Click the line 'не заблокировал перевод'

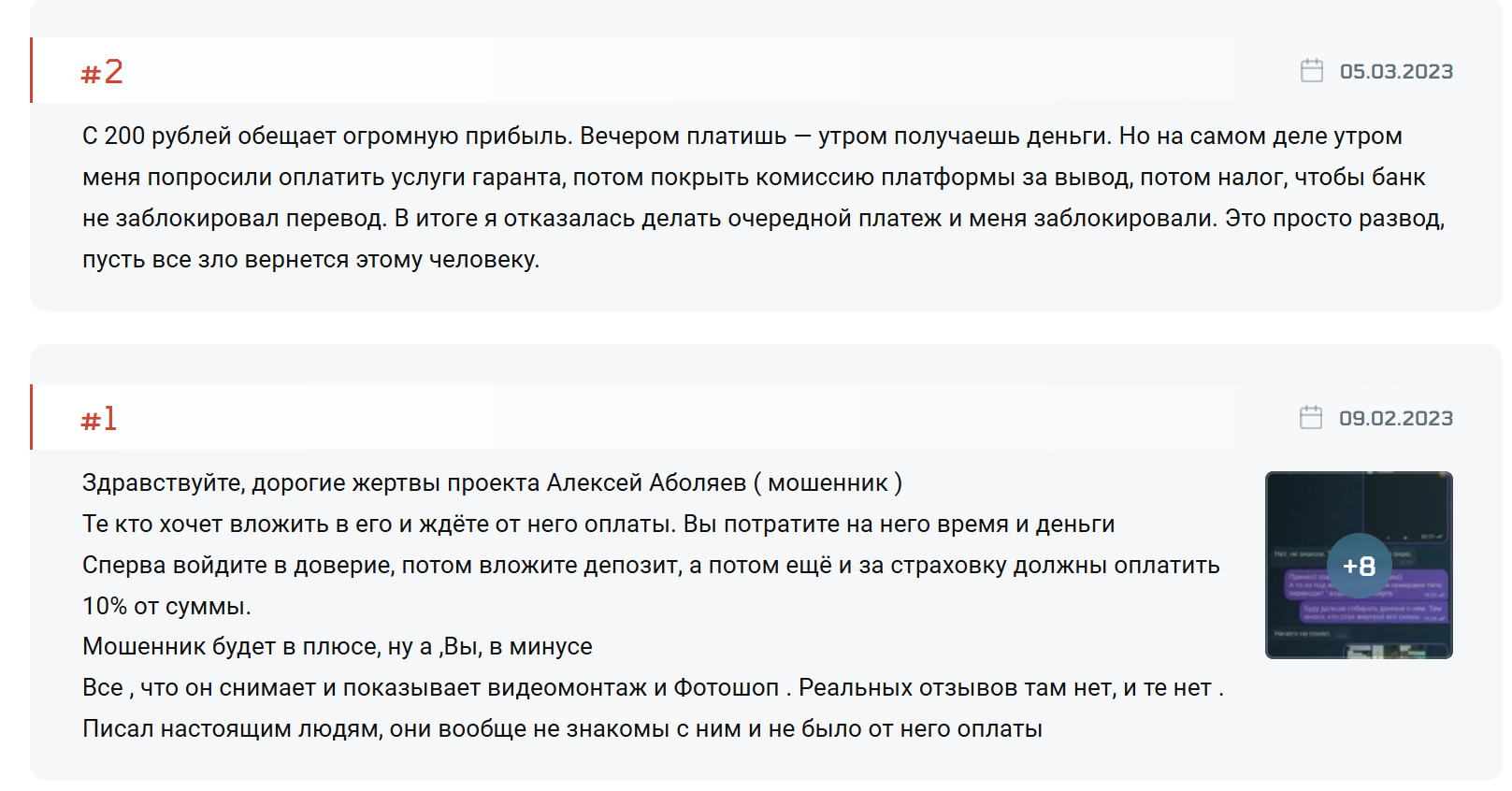[764, 219]
